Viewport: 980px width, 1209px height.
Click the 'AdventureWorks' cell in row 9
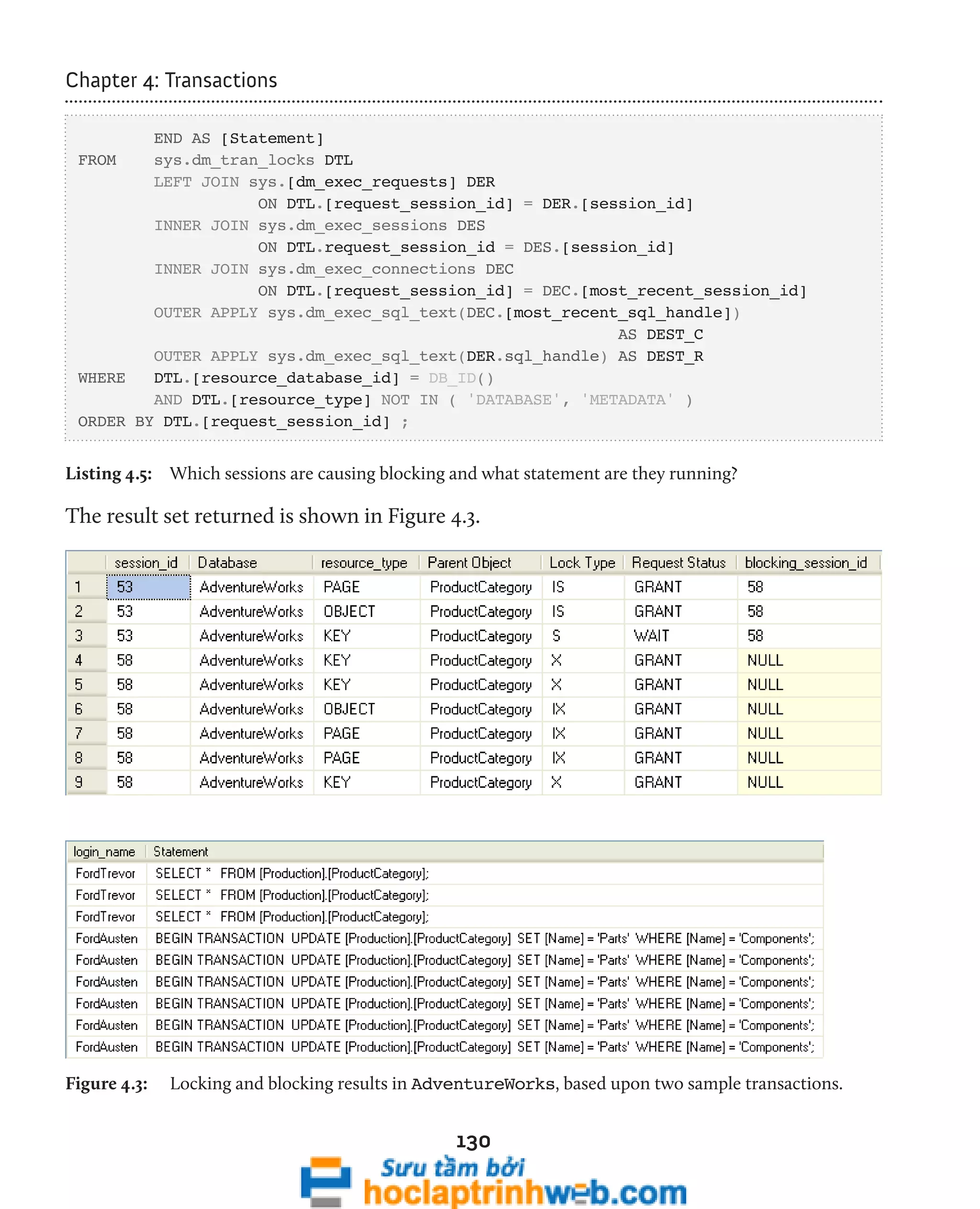click(x=252, y=783)
